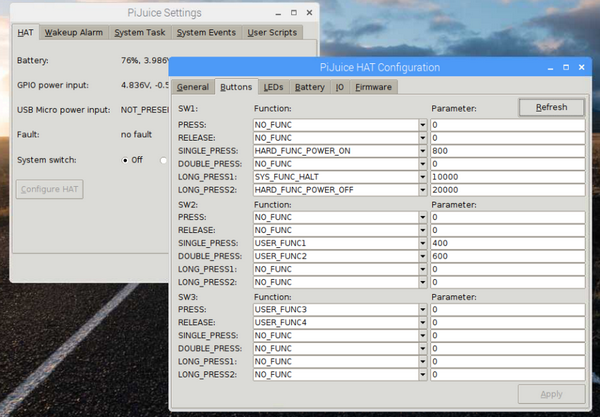Open the Battery tab in HAT Configuration
Viewport: 600px width, 417px height.
(x=310, y=87)
